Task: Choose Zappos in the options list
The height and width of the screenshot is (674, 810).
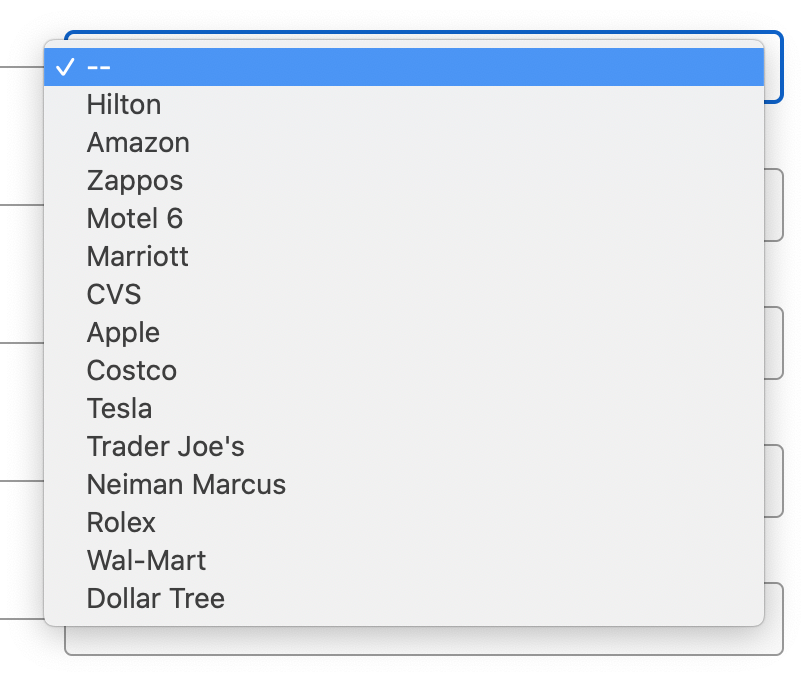Action: [x=135, y=180]
